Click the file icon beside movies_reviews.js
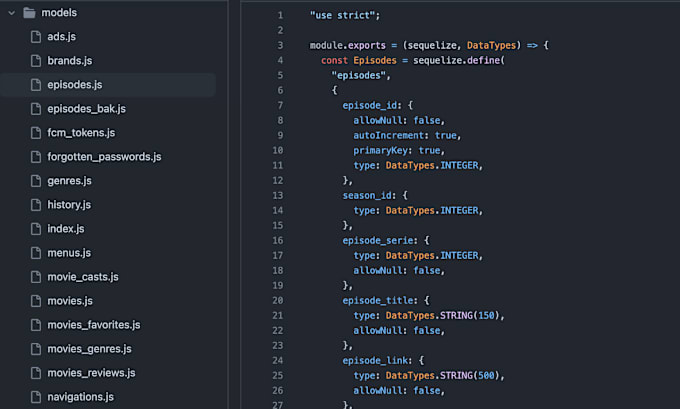 [36, 373]
